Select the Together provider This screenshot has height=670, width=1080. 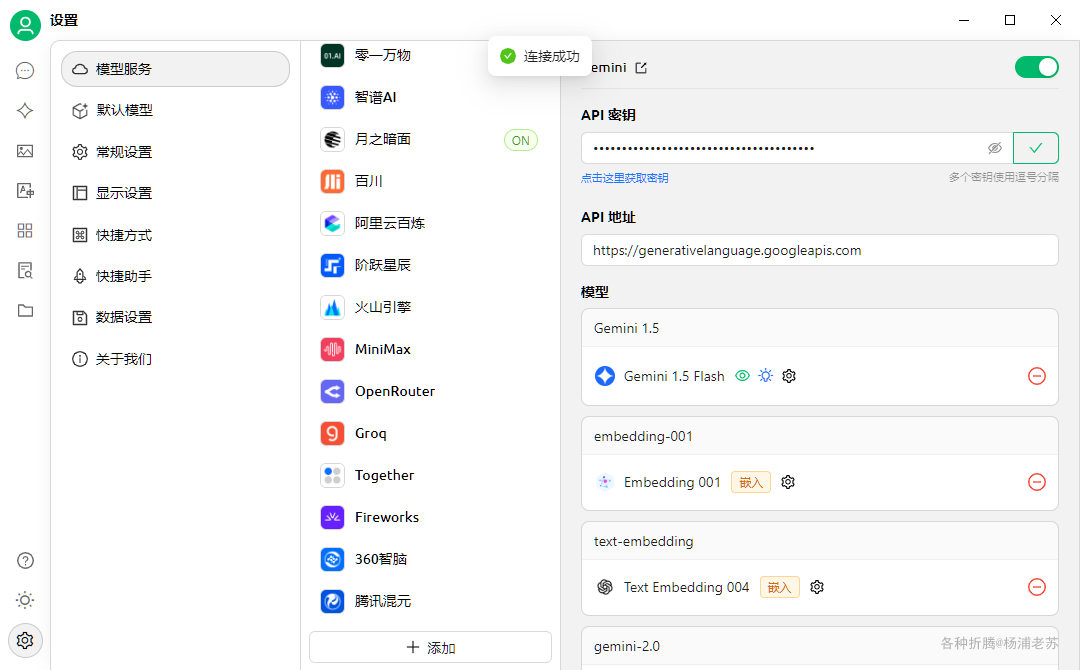coord(430,475)
